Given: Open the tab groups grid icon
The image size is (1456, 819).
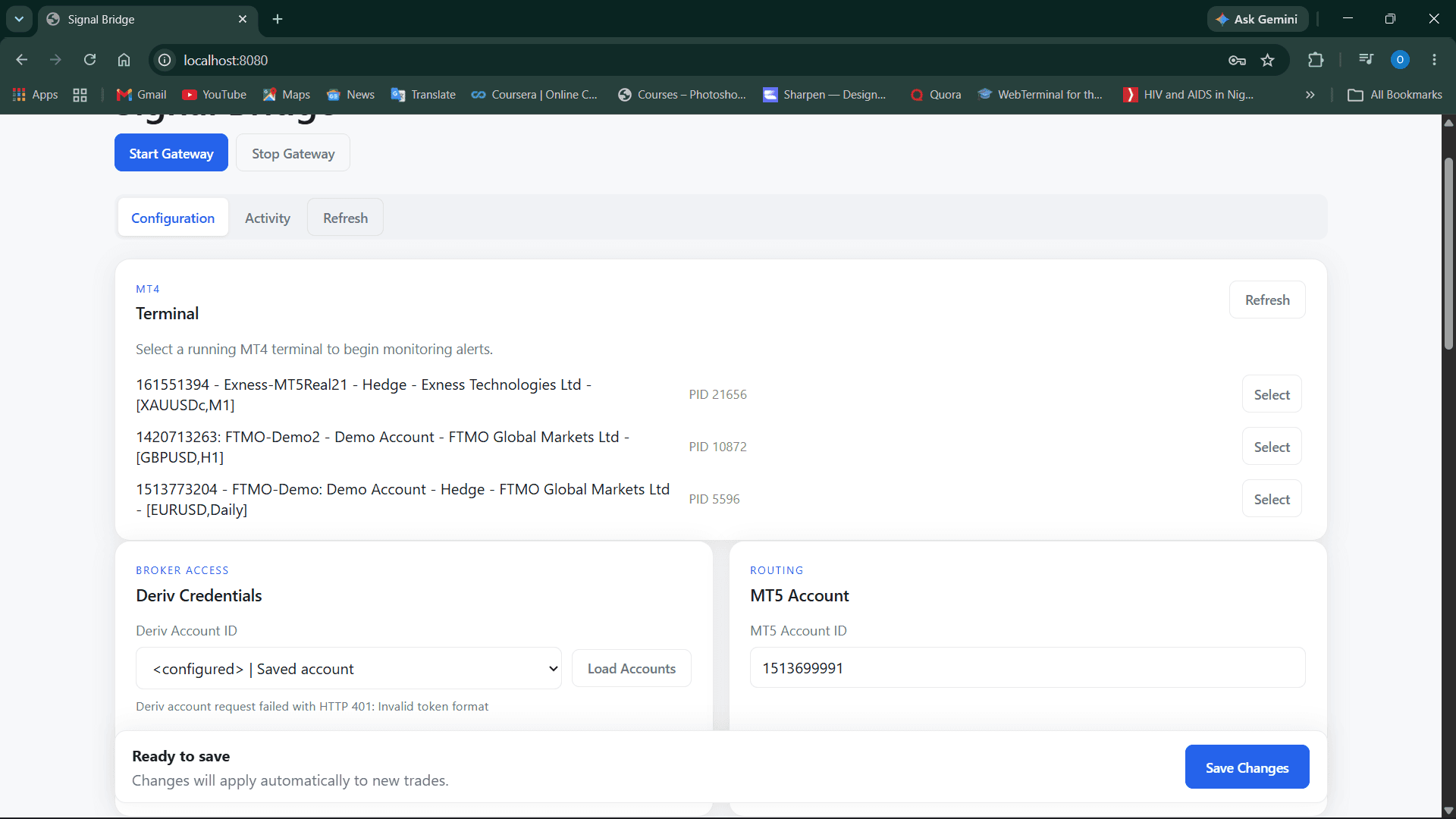Looking at the screenshot, I should [x=80, y=95].
